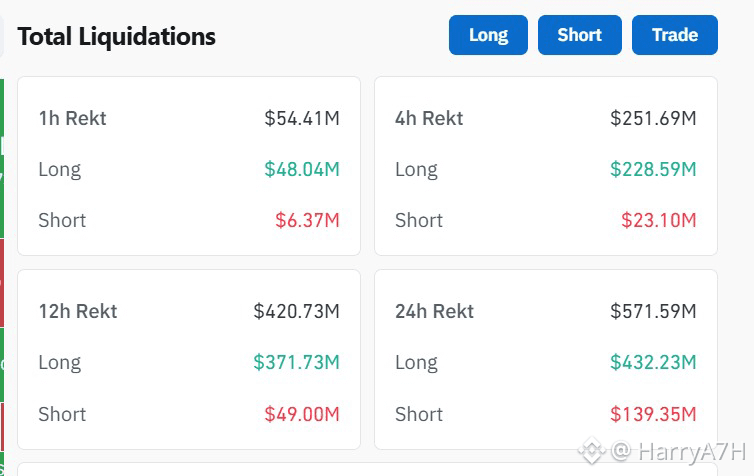
Task: Select the 12h Rekt card title
Action: [78, 312]
